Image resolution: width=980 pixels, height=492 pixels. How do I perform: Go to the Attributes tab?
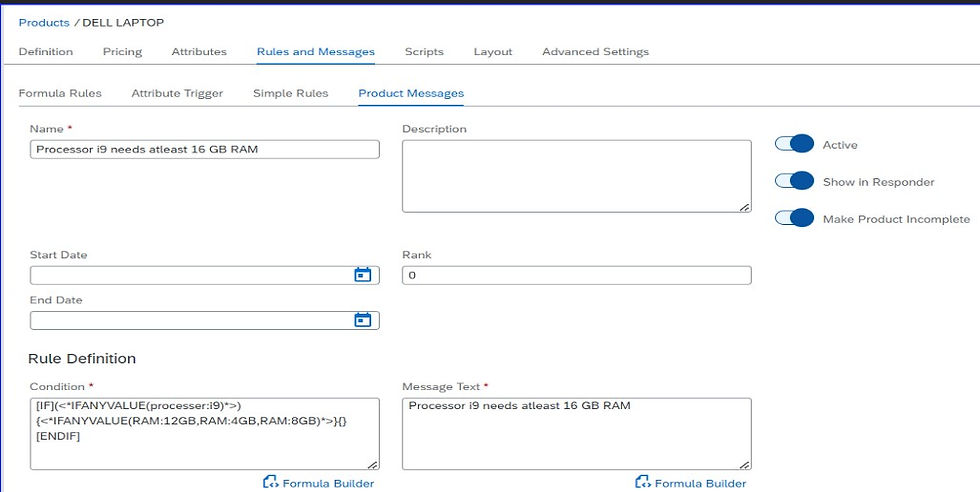[199, 52]
